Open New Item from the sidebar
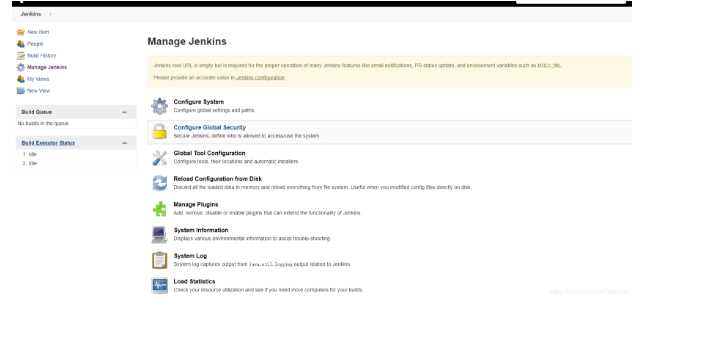Viewport: 718px width, 360px height. pos(38,32)
